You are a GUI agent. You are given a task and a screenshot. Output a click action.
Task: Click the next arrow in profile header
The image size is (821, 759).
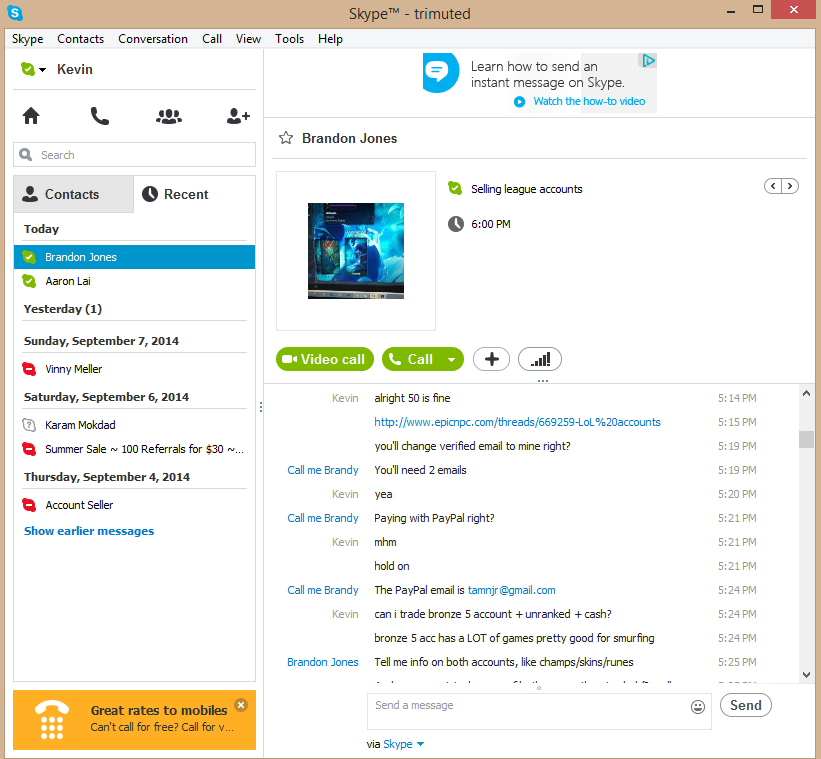(790, 186)
